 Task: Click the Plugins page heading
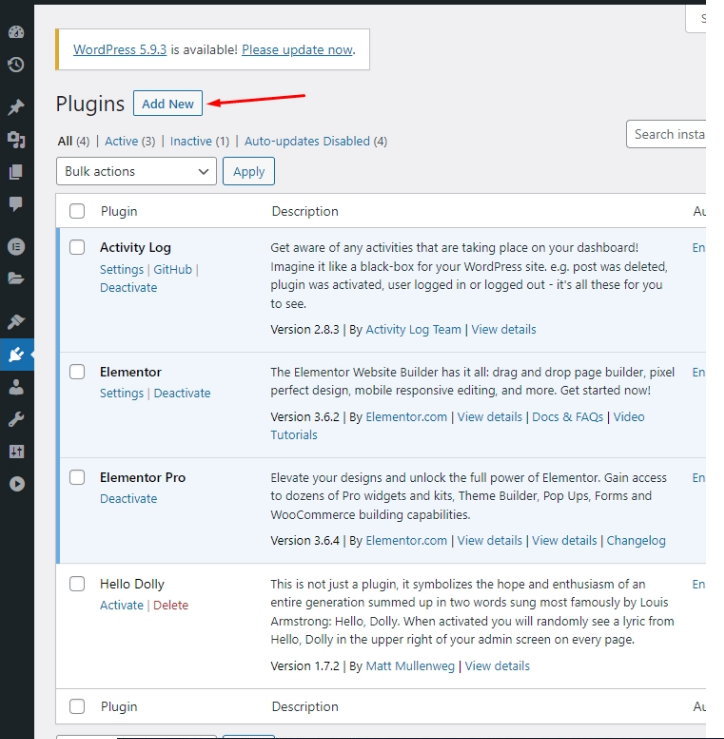coord(90,104)
